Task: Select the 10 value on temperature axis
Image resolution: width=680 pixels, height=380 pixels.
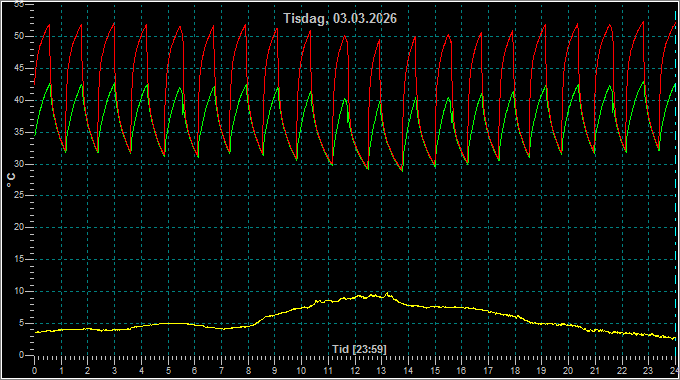Action: point(19,291)
